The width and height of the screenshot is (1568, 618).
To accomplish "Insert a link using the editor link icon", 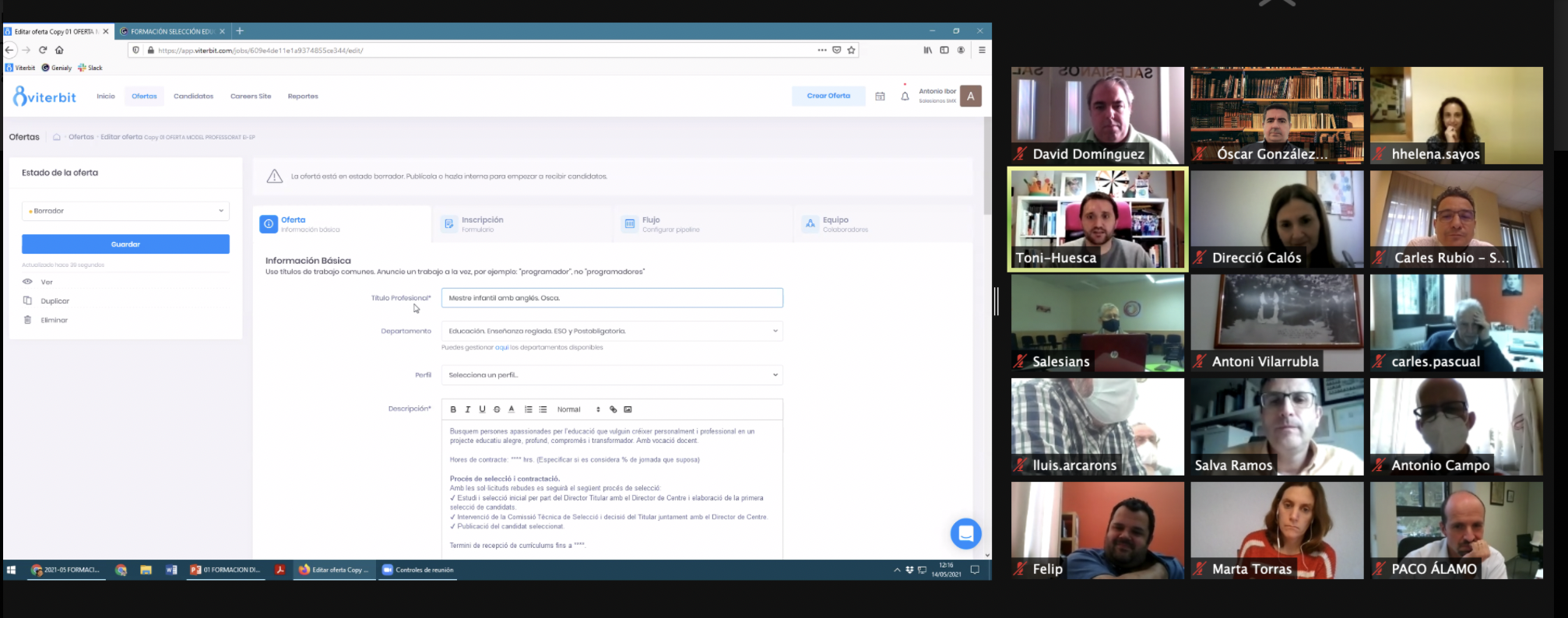I will pyautogui.click(x=613, y=409).
